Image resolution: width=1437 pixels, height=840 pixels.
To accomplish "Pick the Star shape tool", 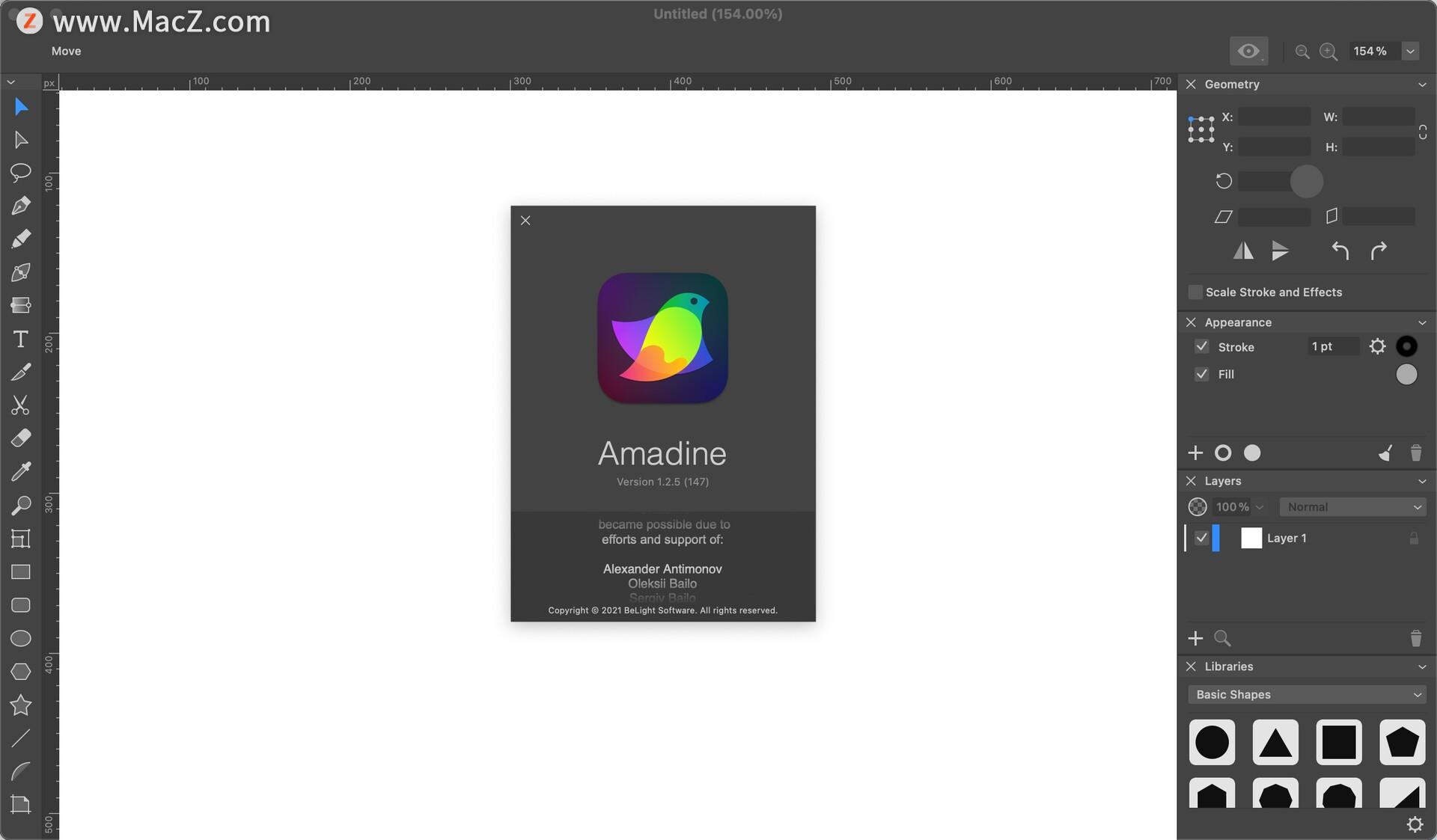I will click(21, 705).
